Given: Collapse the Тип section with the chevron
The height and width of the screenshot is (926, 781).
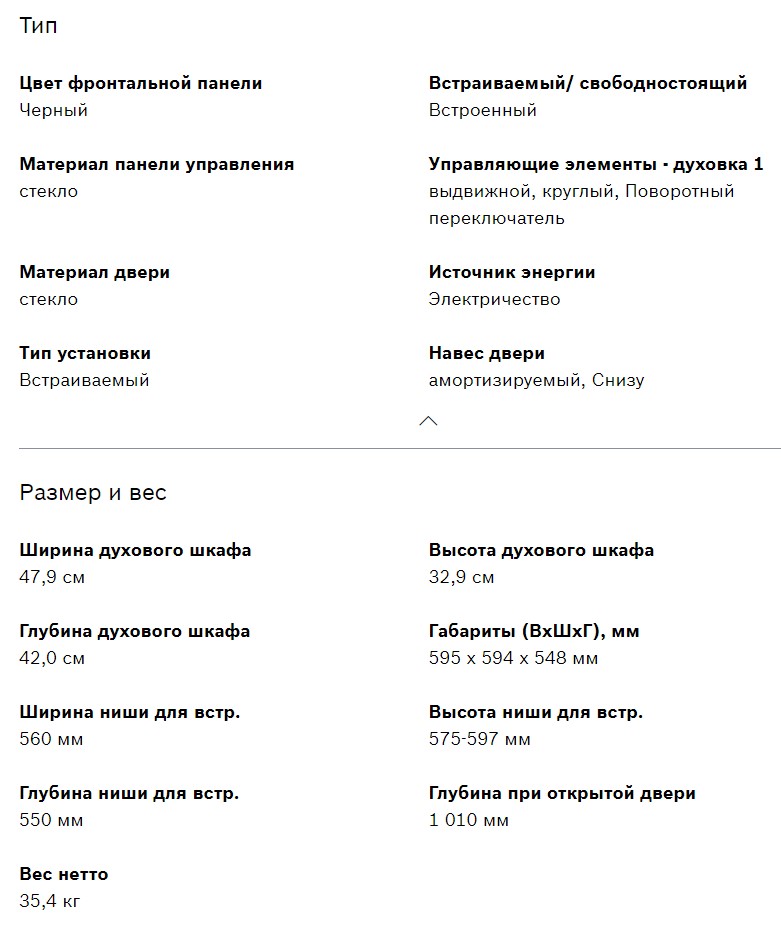Looking at the screenshot, I should pyautogui.click(x=428, y=421).
